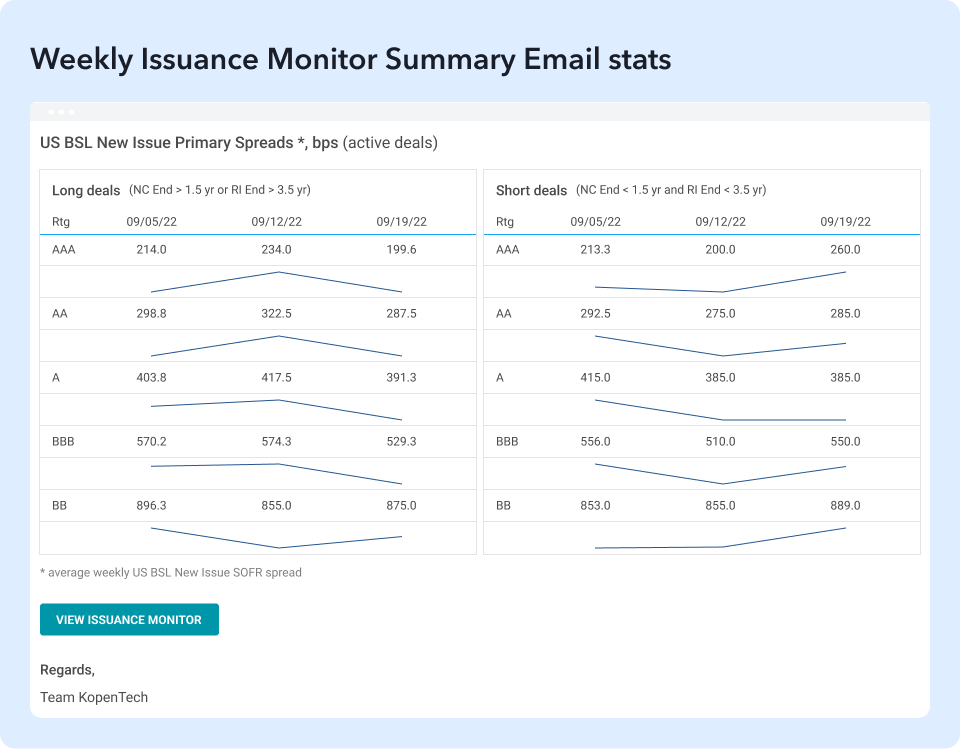Select the 574.3 value in Long deals BBB row
The image size is (960, 749).
277,442
